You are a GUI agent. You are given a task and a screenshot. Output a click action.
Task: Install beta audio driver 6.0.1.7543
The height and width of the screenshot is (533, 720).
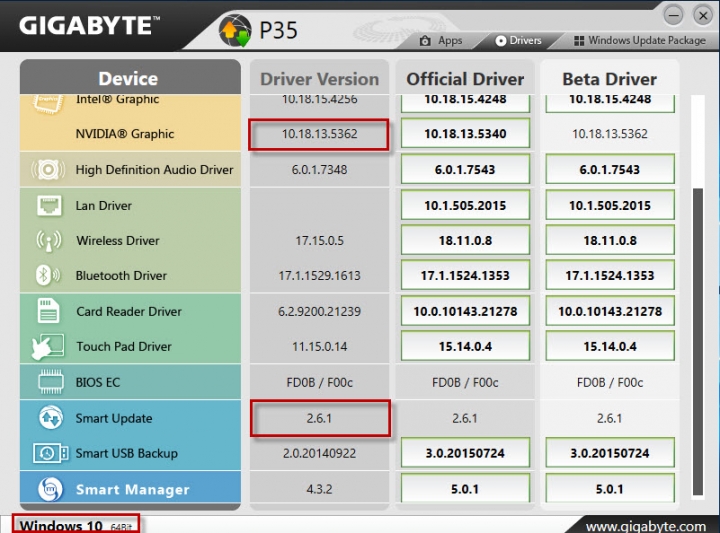[610, 169]
